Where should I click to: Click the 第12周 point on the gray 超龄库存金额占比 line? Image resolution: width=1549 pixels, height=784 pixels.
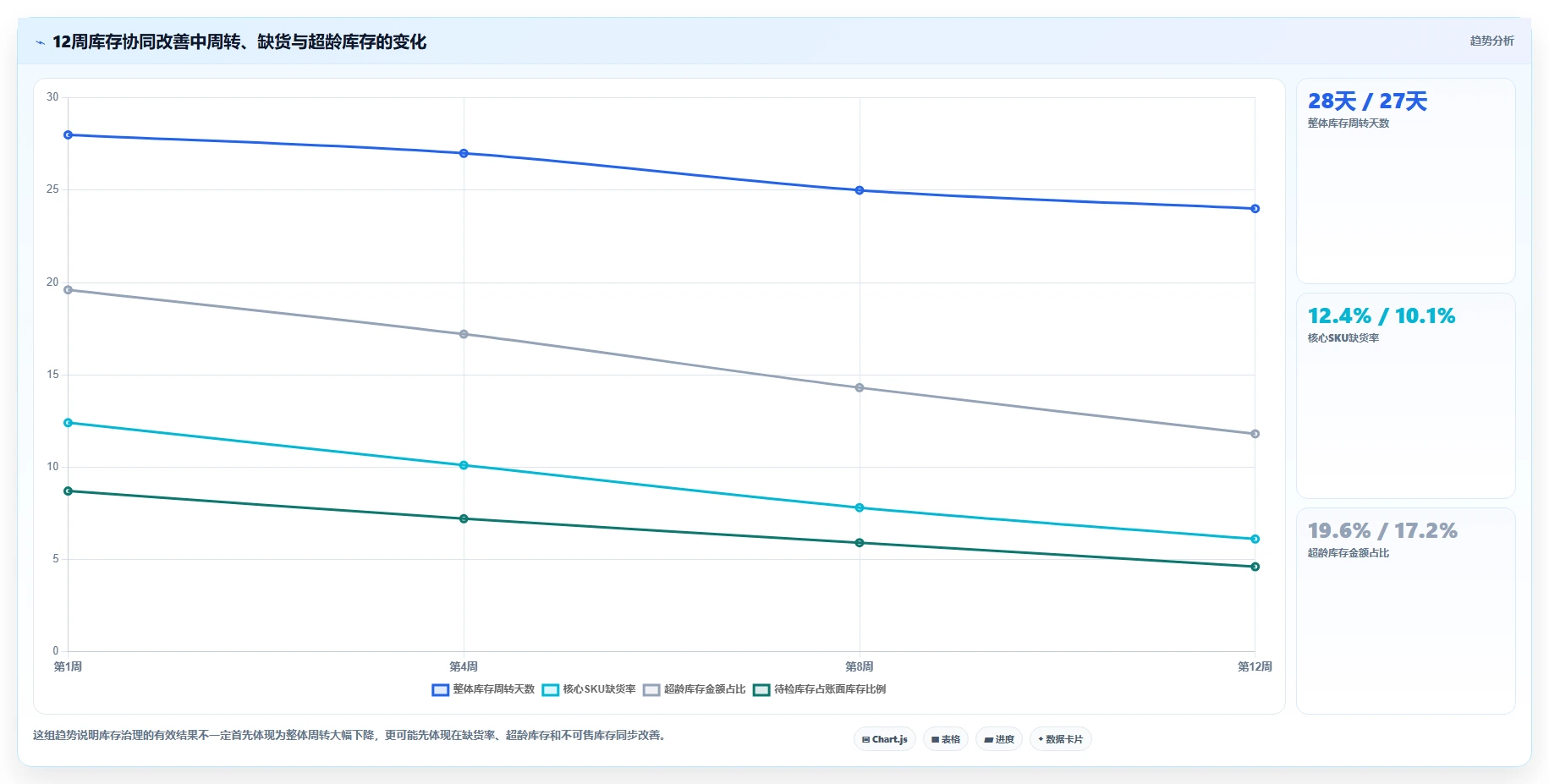point(1255,434)
